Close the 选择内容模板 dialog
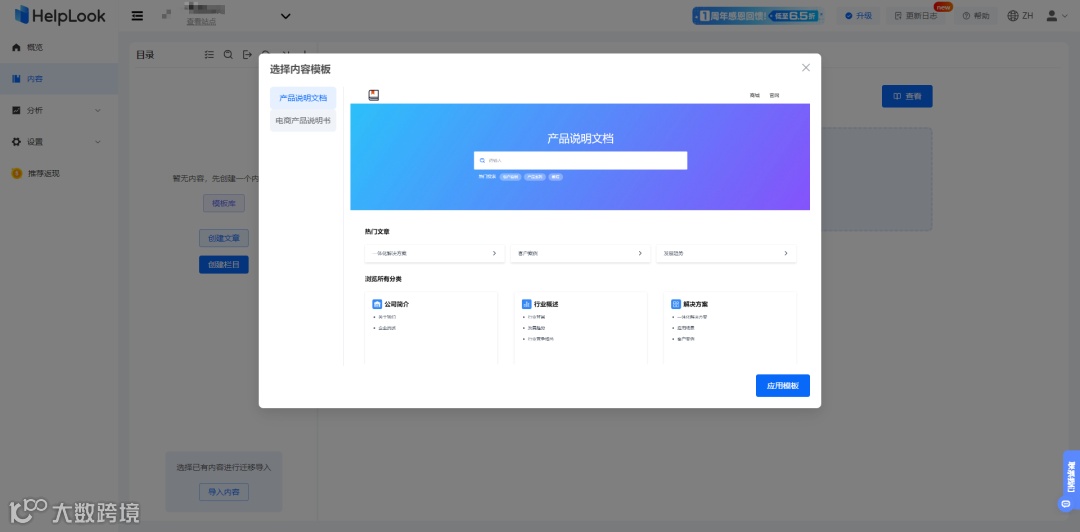The height and width of the screenshot is (532, 1080). click(x=806, y=68)
